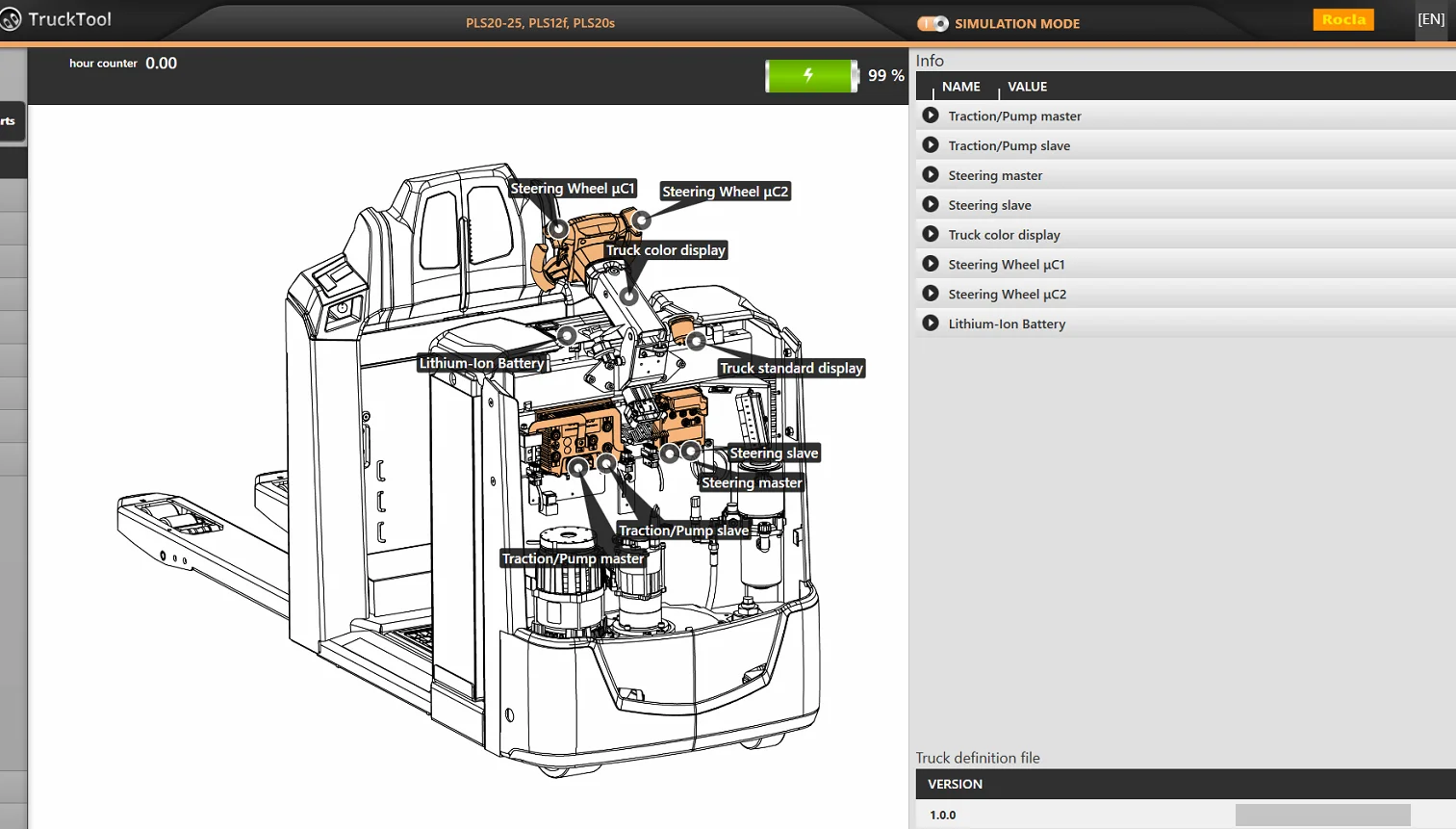Viewport: 1456px width, 829px height.
Task: Expand the Lithium-Ion Battery details row
Action: coord(931,324)
